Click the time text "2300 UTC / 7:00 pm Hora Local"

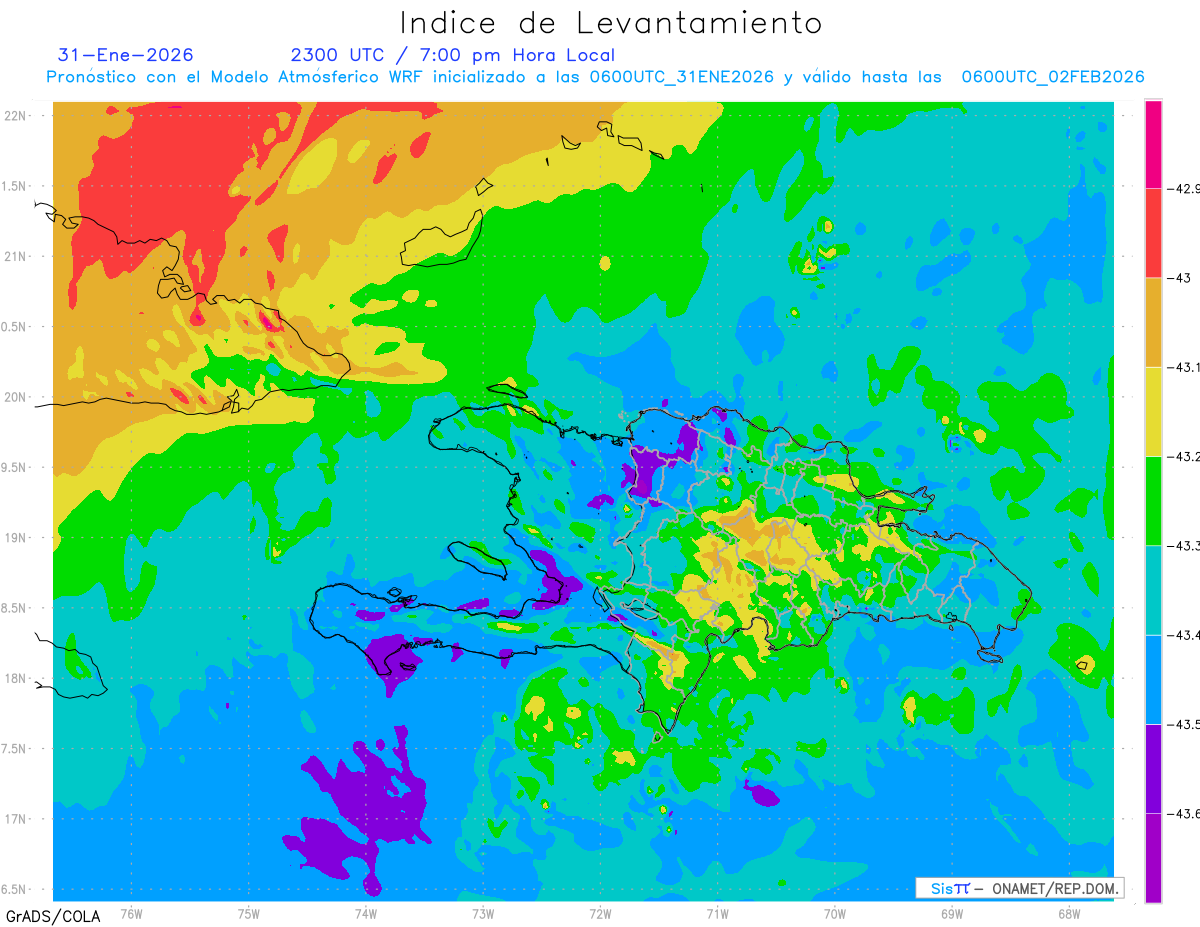[452, 55]
